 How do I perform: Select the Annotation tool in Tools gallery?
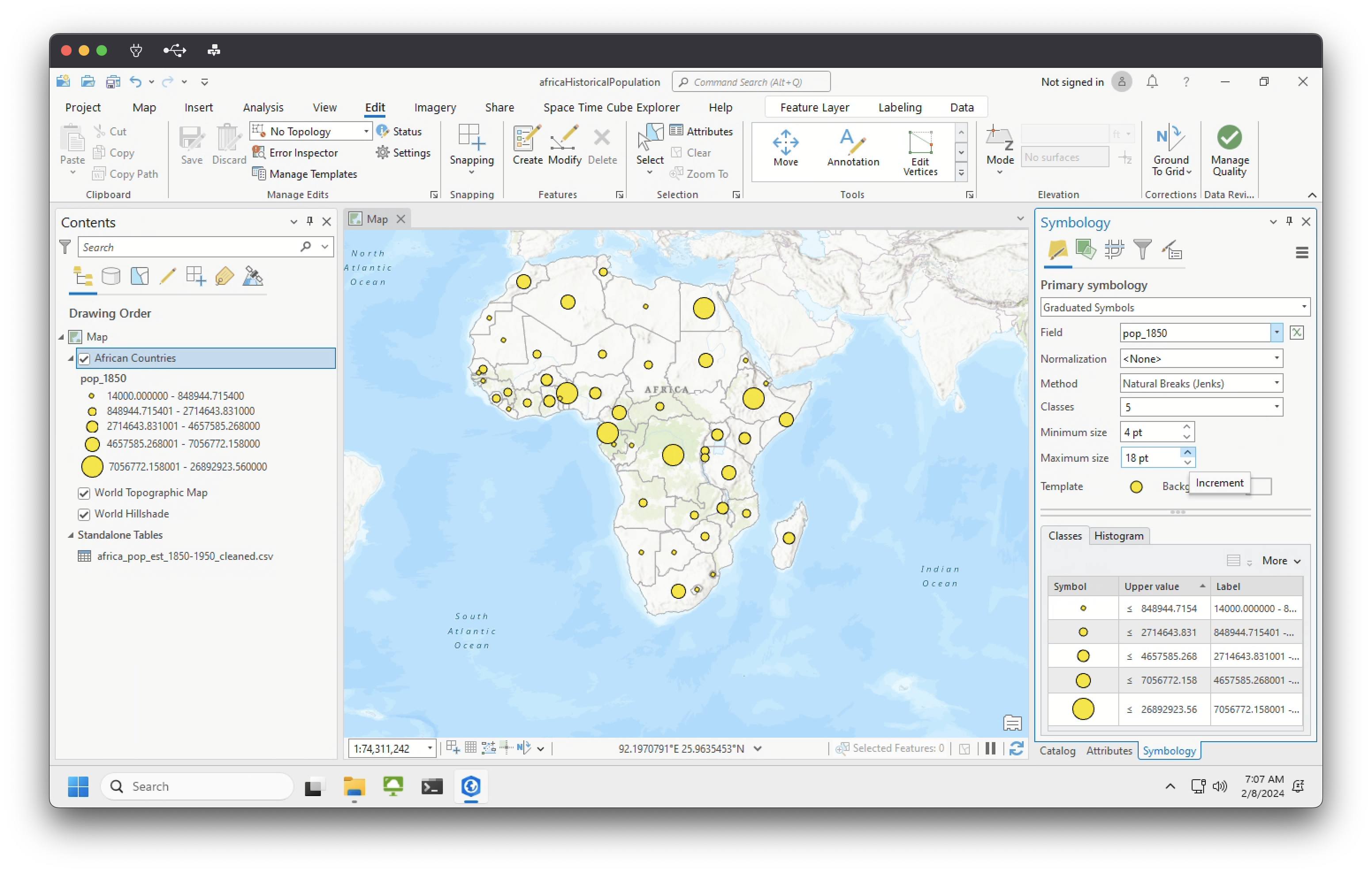[852, 148]
